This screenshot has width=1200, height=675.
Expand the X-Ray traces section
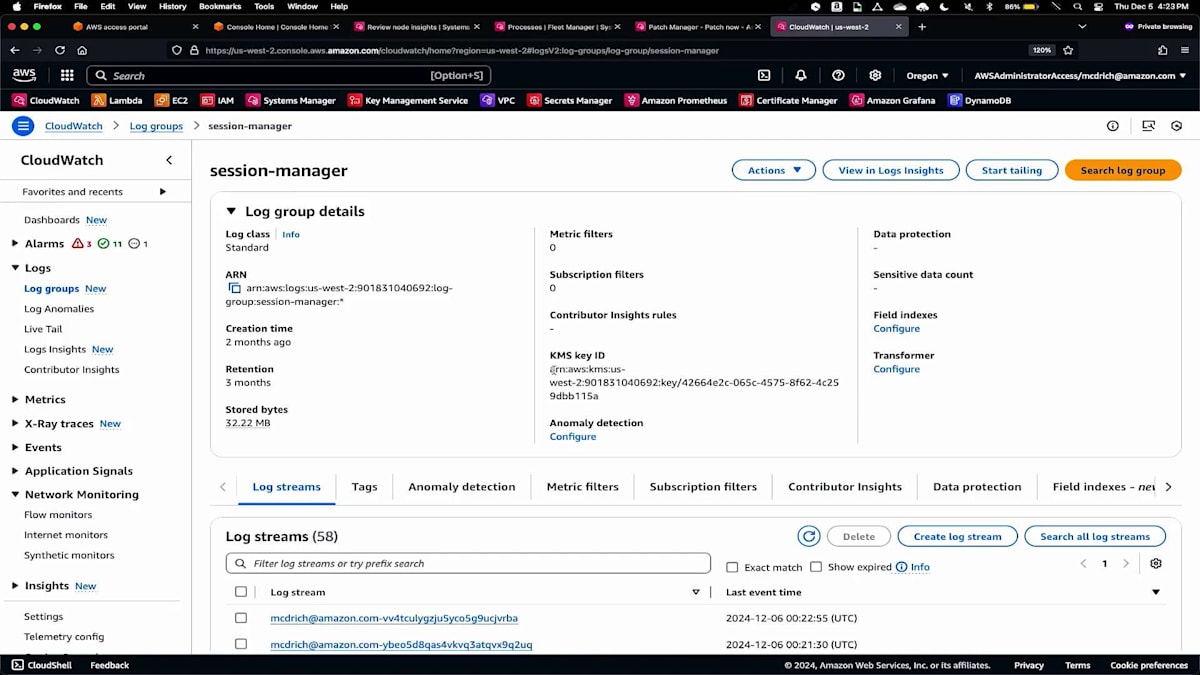(15, 423)
